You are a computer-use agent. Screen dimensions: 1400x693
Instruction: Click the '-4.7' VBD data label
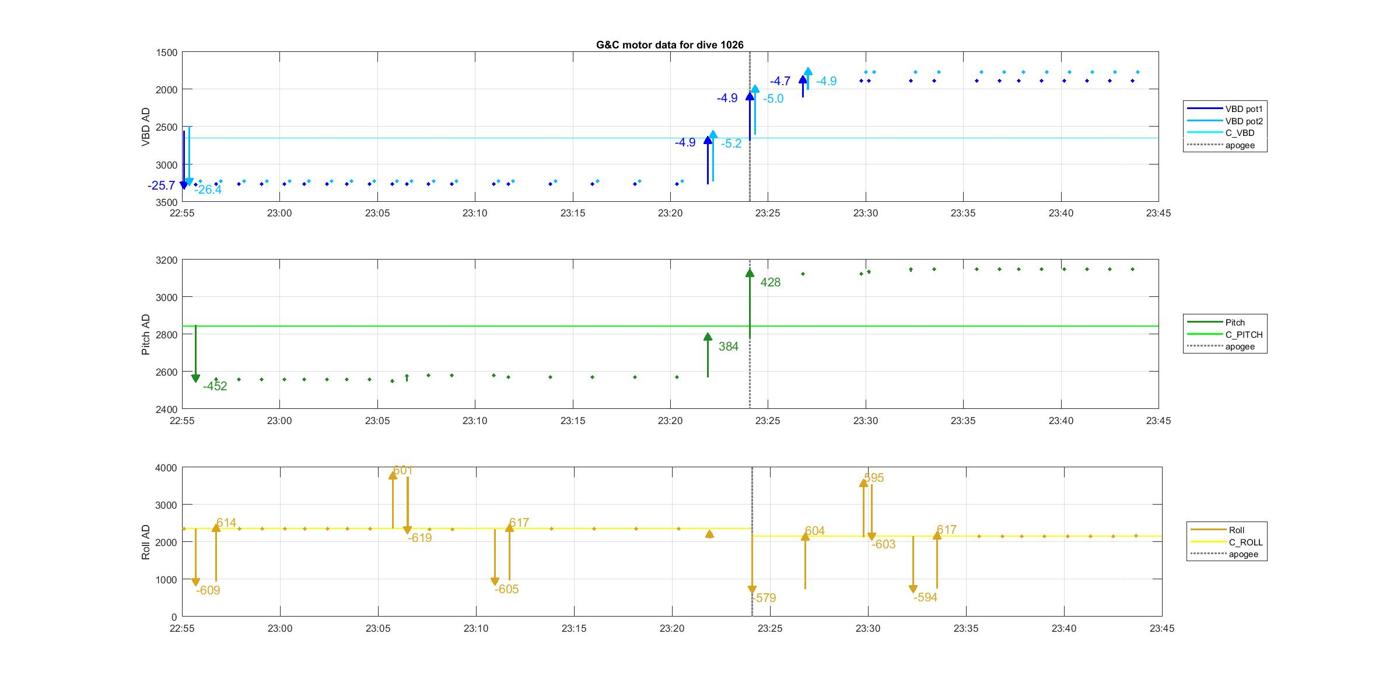[x=780, y=81]
